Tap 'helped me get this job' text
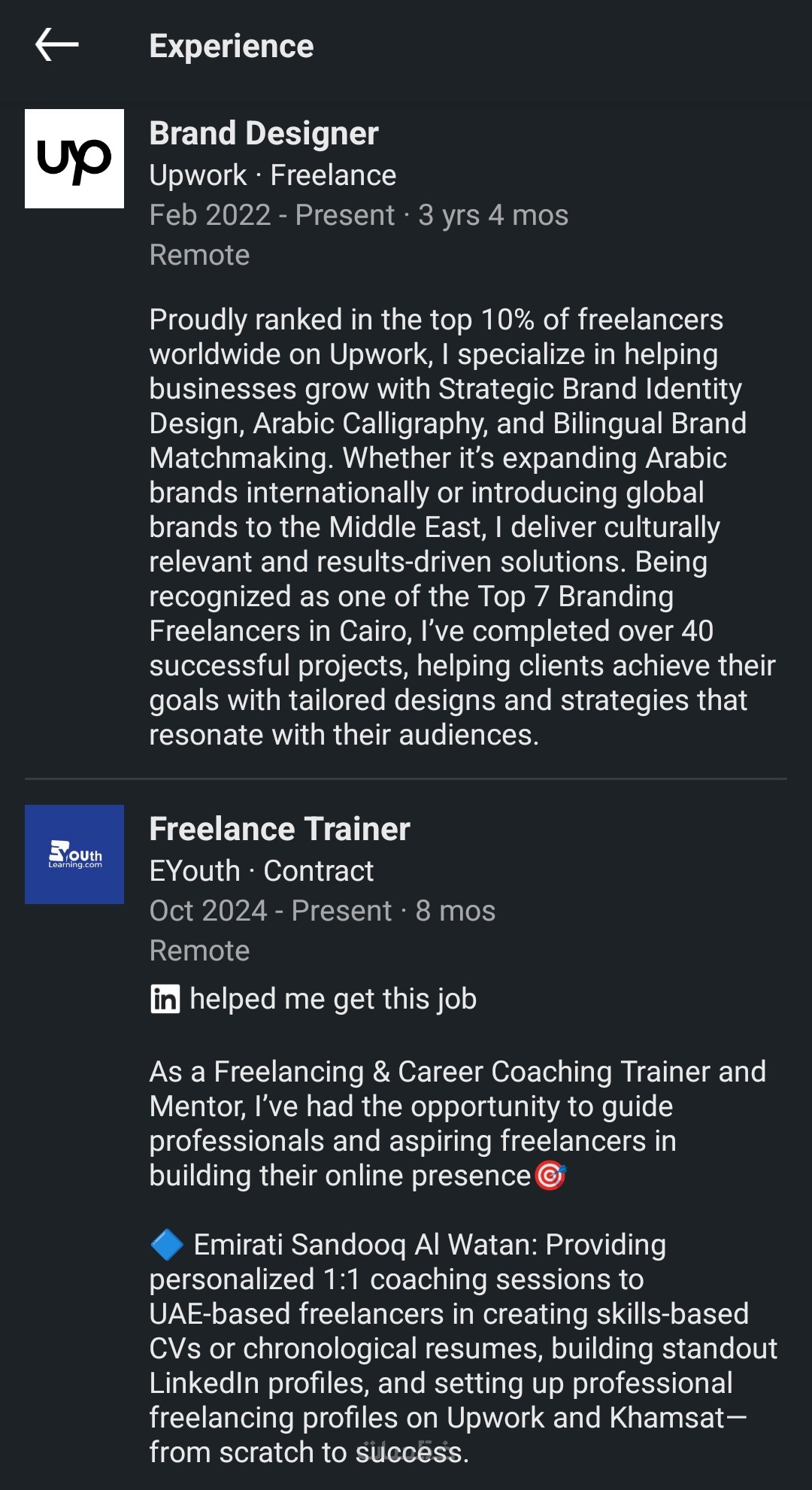The height and width of the screenshot is (1490, 812). pos(333,999)
